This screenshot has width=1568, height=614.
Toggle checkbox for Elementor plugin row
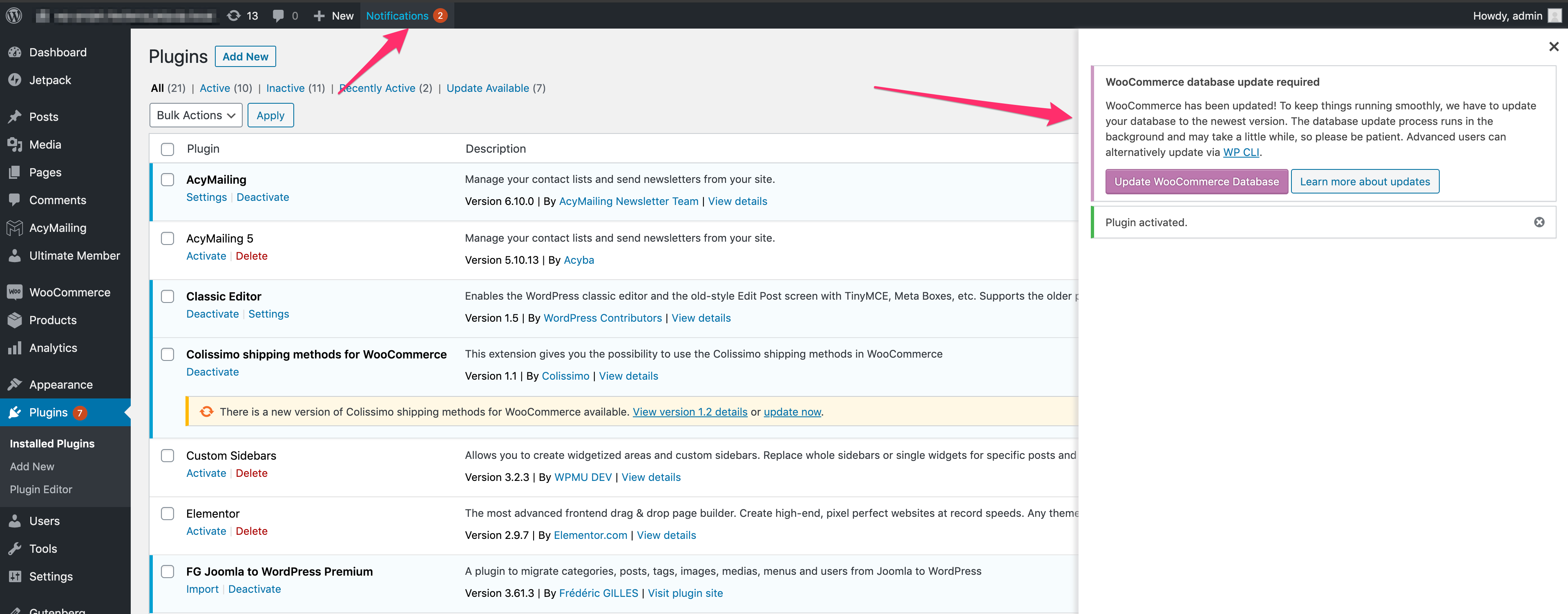[168, 513]
